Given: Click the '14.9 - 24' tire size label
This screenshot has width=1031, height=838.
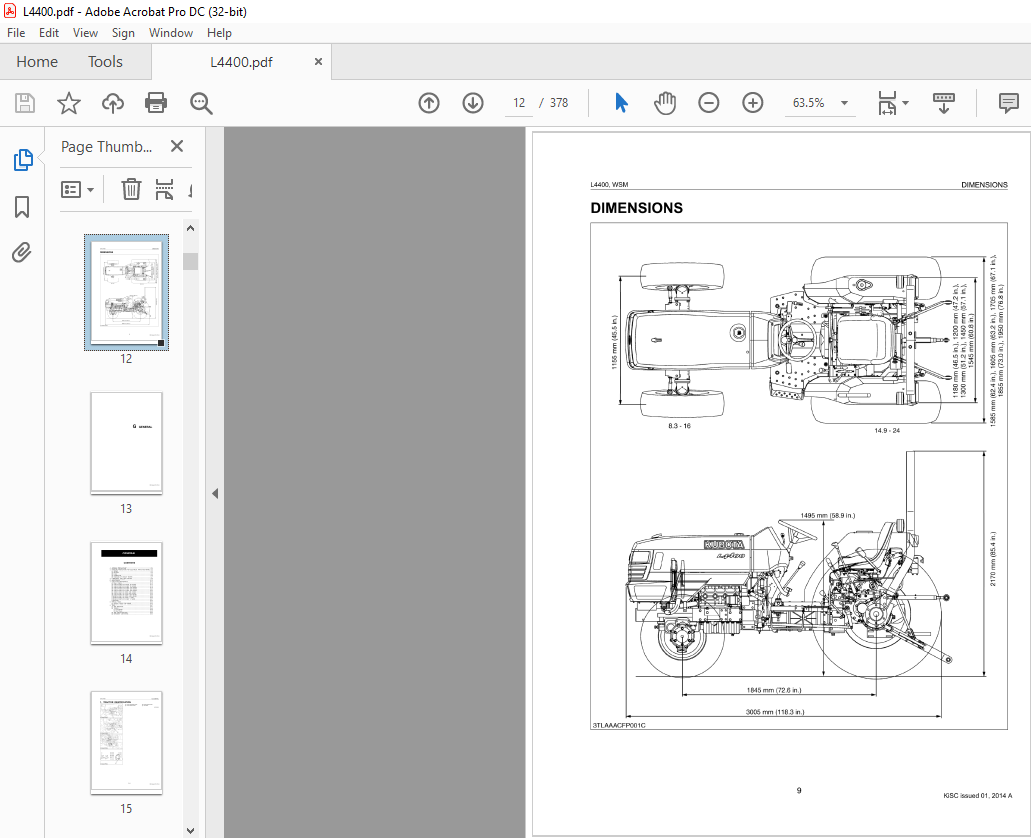Looking at the screenshot, I should 887,430.
